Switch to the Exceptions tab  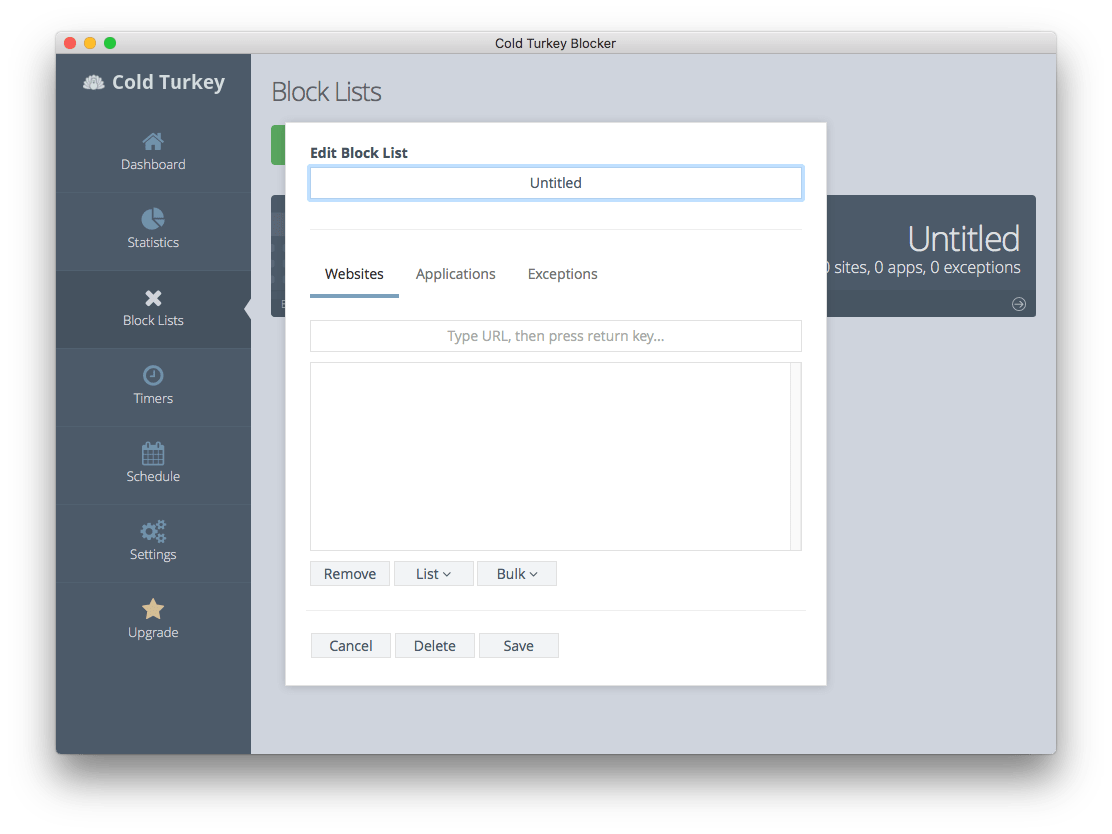pos(562,274)
